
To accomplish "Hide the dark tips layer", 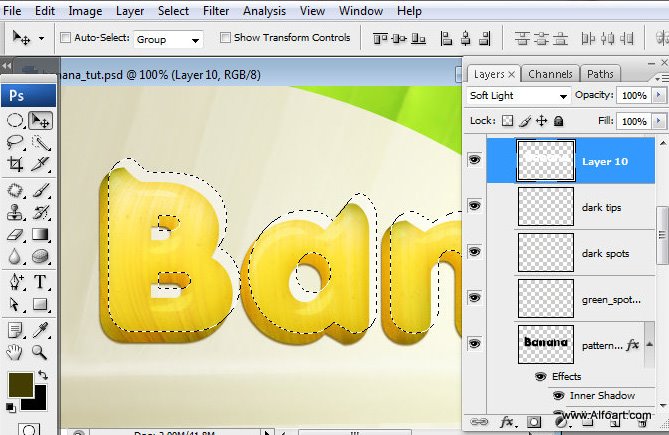I will [474, 206].
